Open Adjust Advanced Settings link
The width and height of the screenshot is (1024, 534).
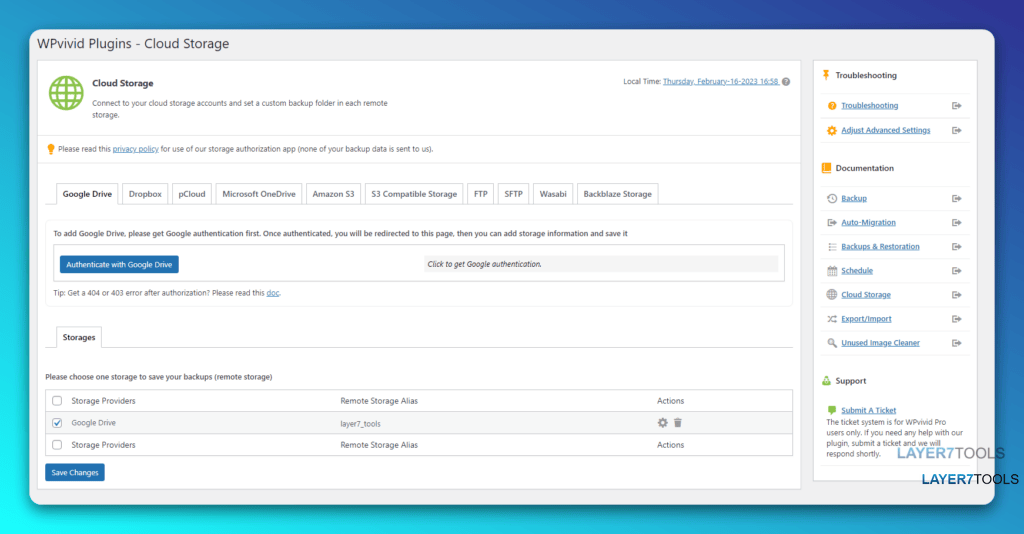coord(886,131)
